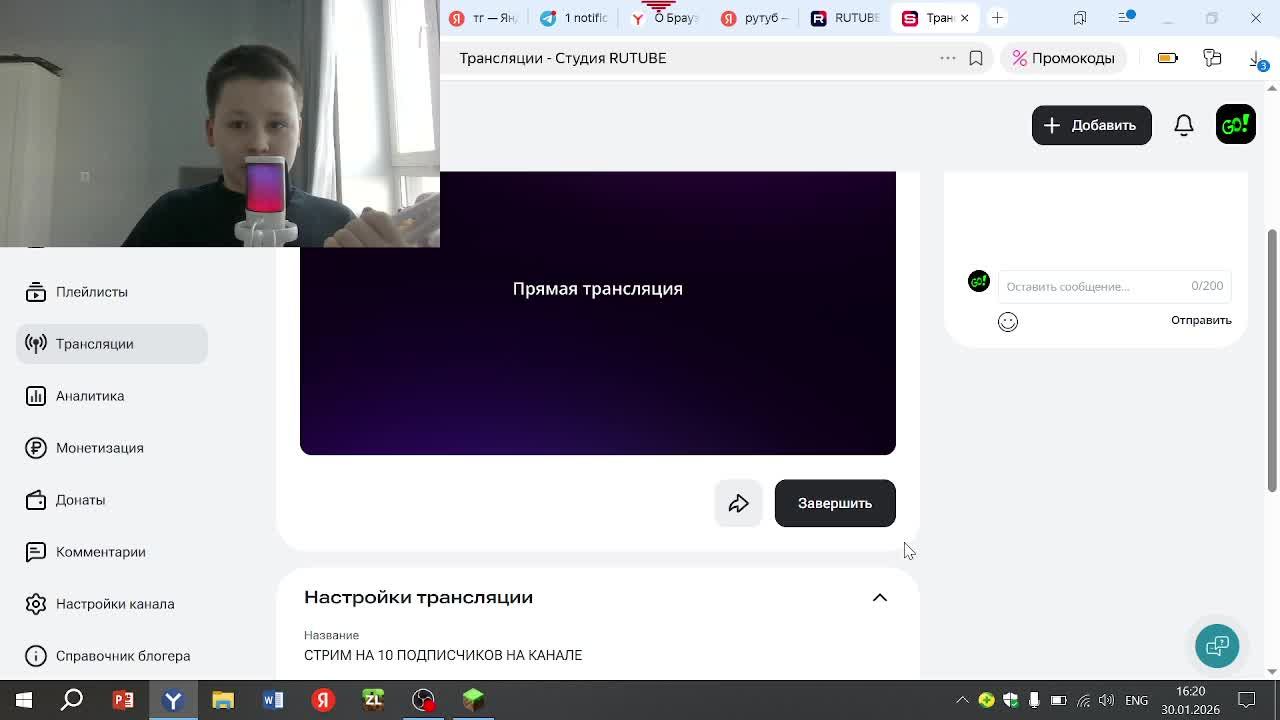Select Трансляции in the sidebar
This screenshot has height=720, width=1280.
point(112,344)
